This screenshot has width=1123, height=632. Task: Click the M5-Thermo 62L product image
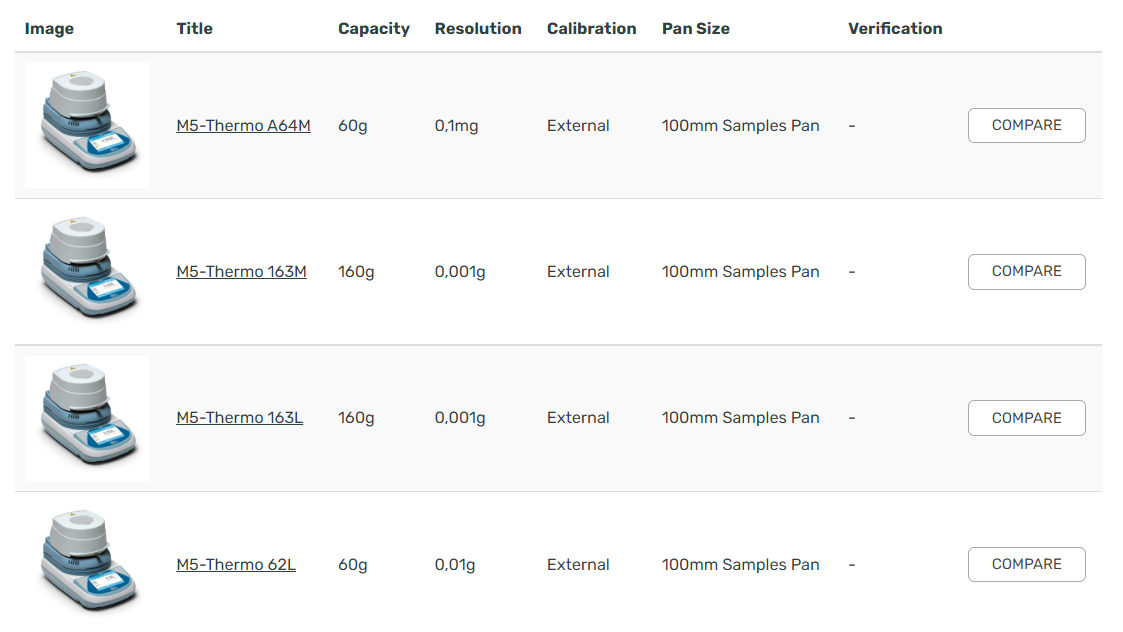coord(87,564)
